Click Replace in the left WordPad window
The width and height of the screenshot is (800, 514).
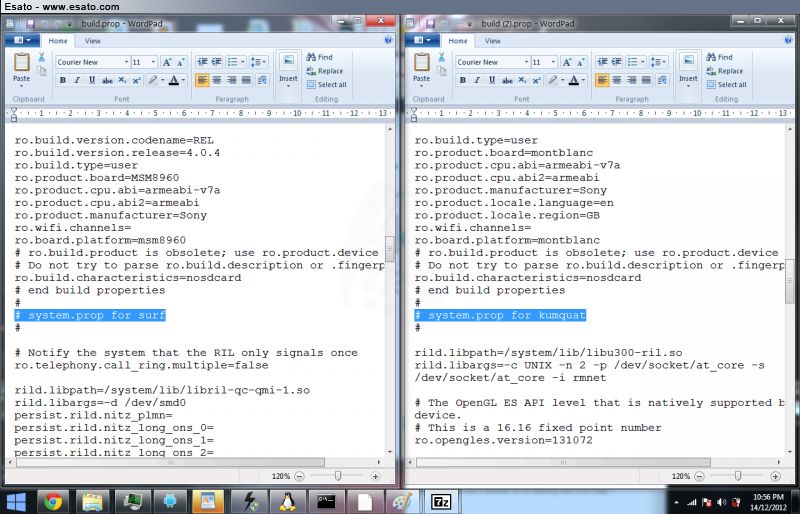pyautogui.click(x=325, y=71)
